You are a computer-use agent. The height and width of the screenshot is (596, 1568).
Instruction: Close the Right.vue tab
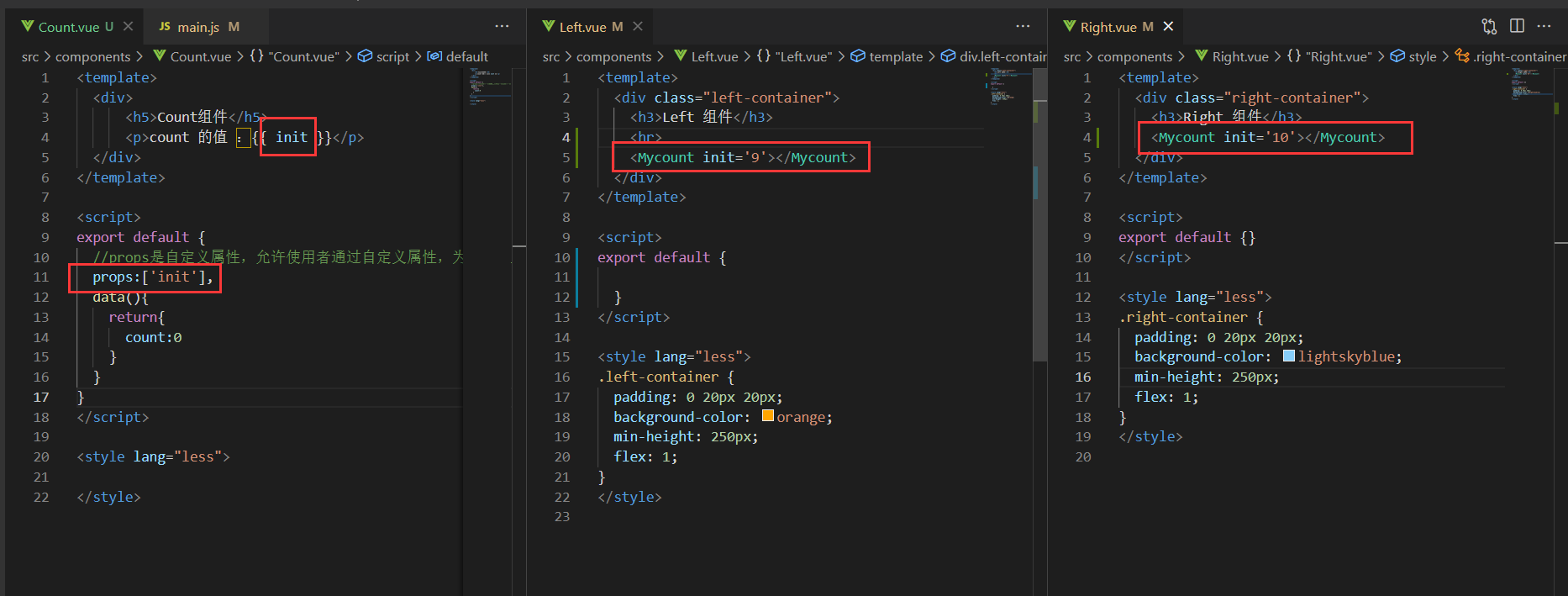coord(1168,27)
